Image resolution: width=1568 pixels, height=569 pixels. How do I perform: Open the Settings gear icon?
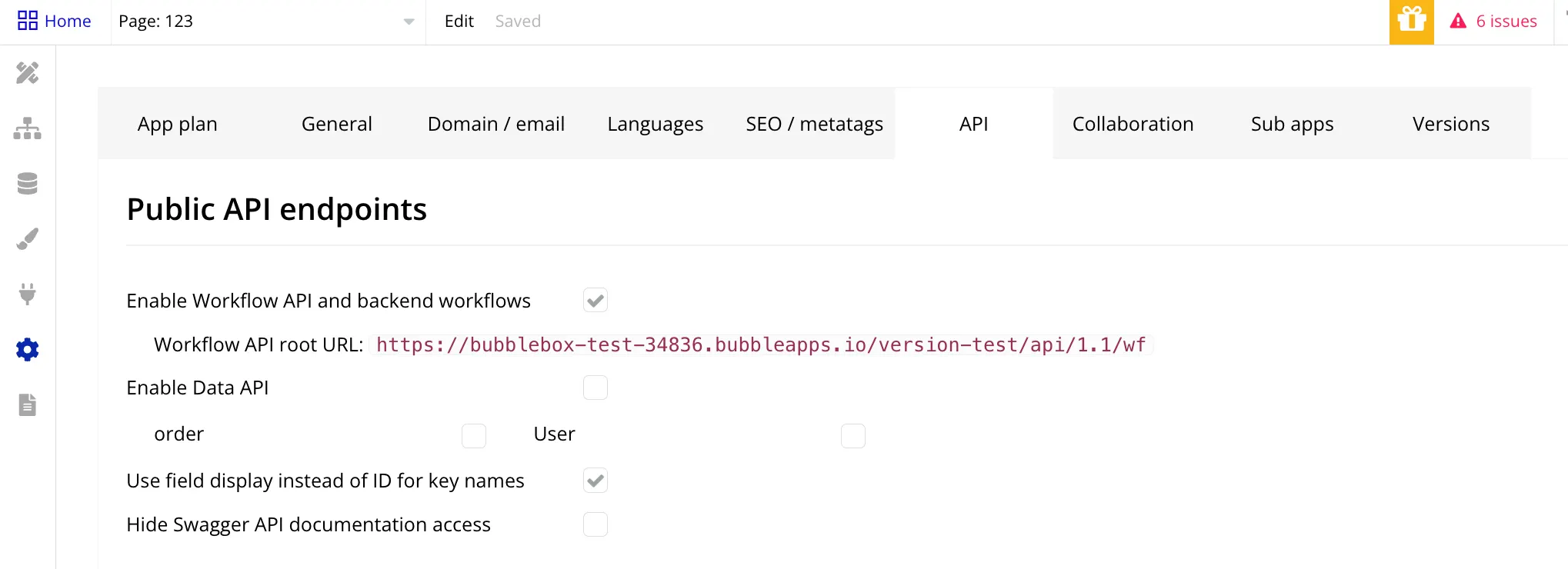pyautogui.click(x=28, y=350)
